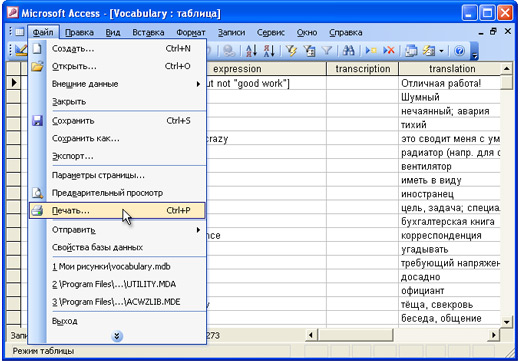Select the expression column header

click(x=266, y=69)
